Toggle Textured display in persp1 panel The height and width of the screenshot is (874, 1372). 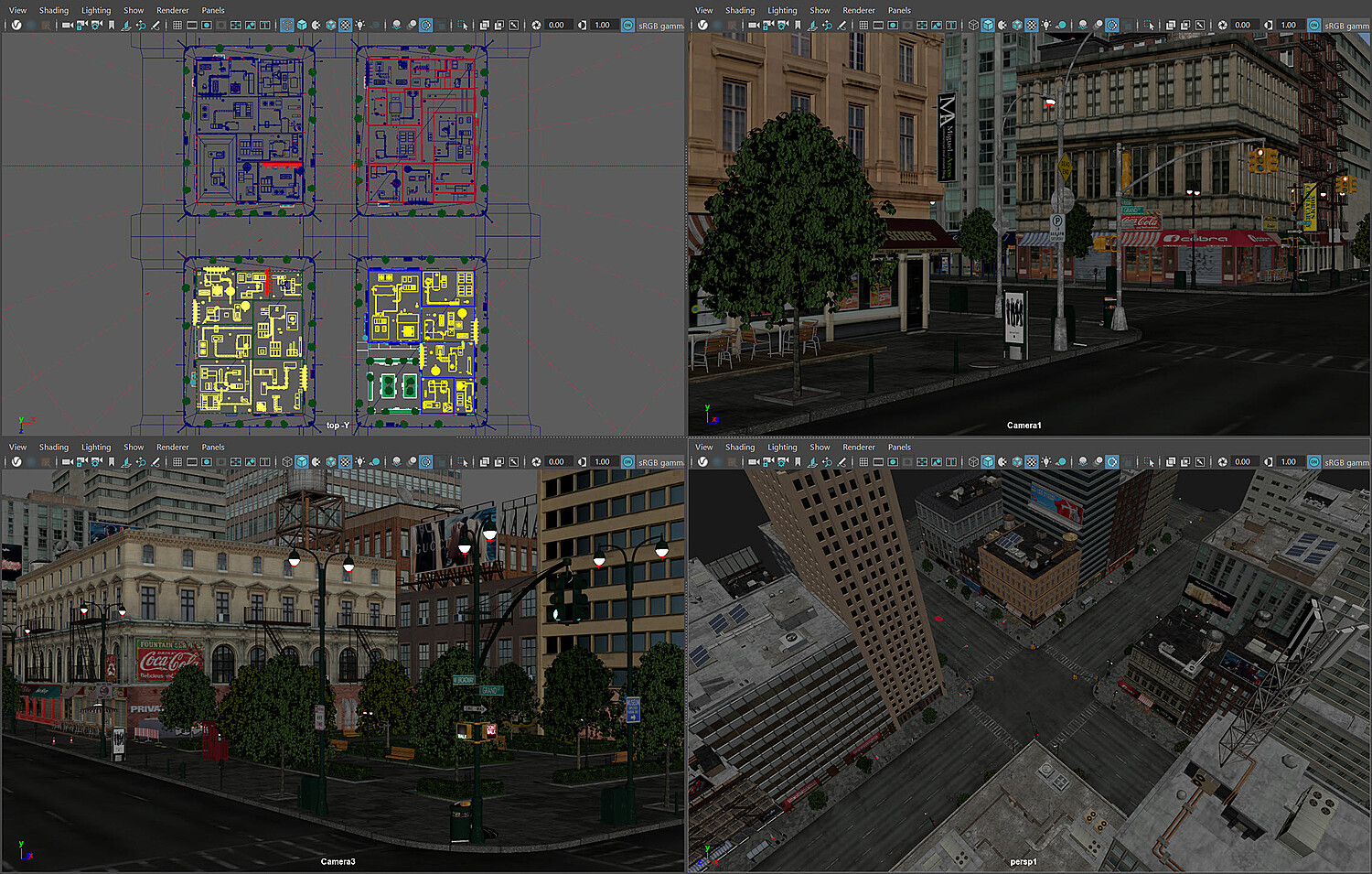pos(1031,462)
